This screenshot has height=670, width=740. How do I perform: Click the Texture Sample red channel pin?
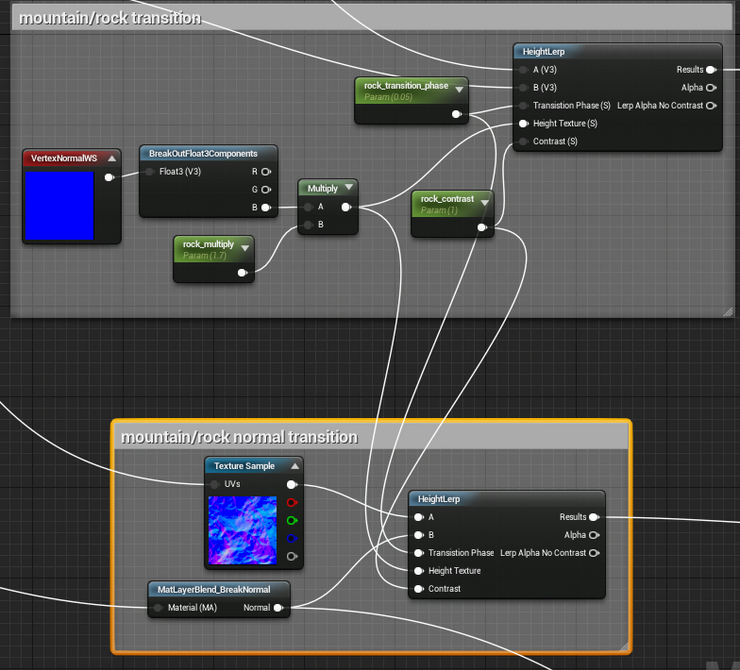click(292, 502)
